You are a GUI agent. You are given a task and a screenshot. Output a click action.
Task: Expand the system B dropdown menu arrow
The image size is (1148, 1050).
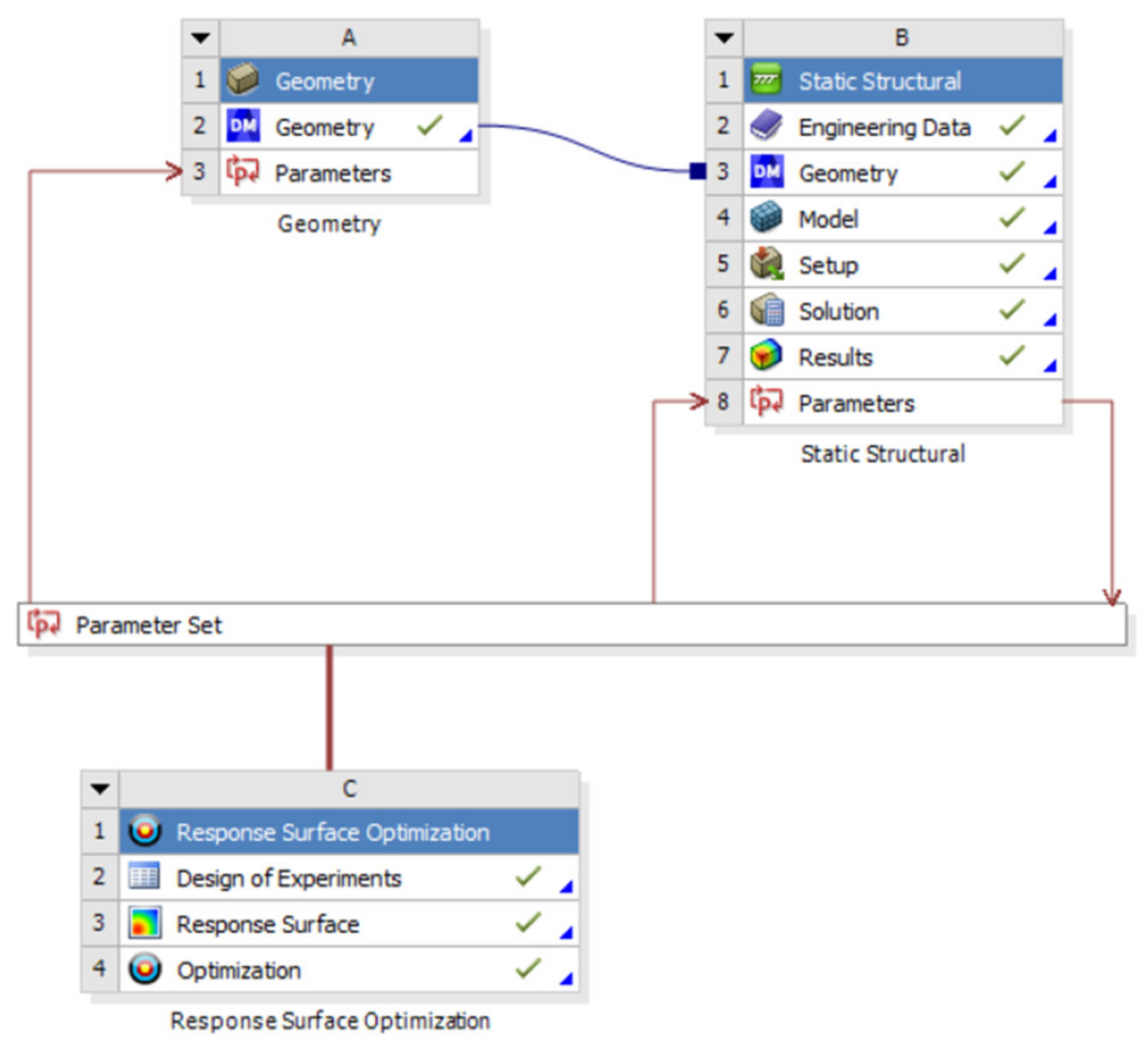[723, 38]
